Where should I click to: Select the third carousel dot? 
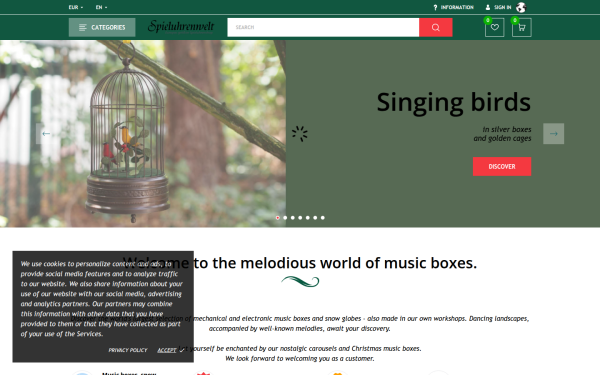coord(293,218)
